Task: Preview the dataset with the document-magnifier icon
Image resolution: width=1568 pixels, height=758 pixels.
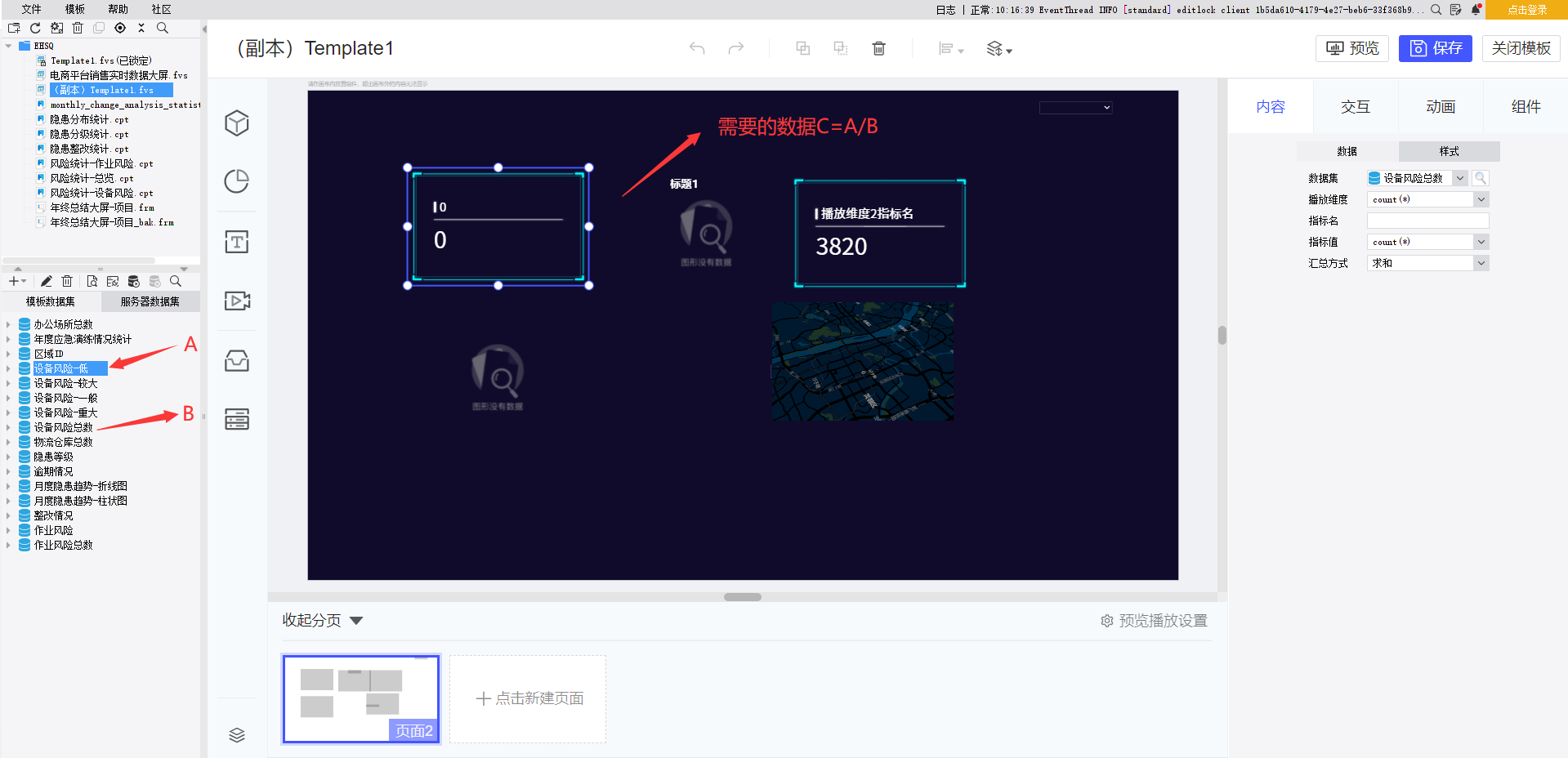Action: (x=92, y=281)
